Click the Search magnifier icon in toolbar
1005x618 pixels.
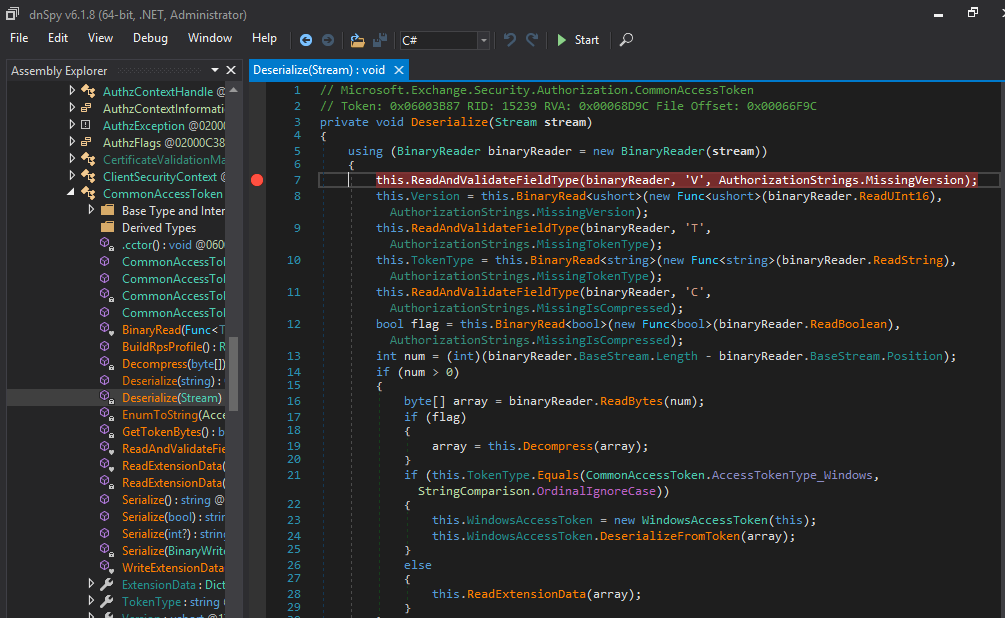coord(626,40)
